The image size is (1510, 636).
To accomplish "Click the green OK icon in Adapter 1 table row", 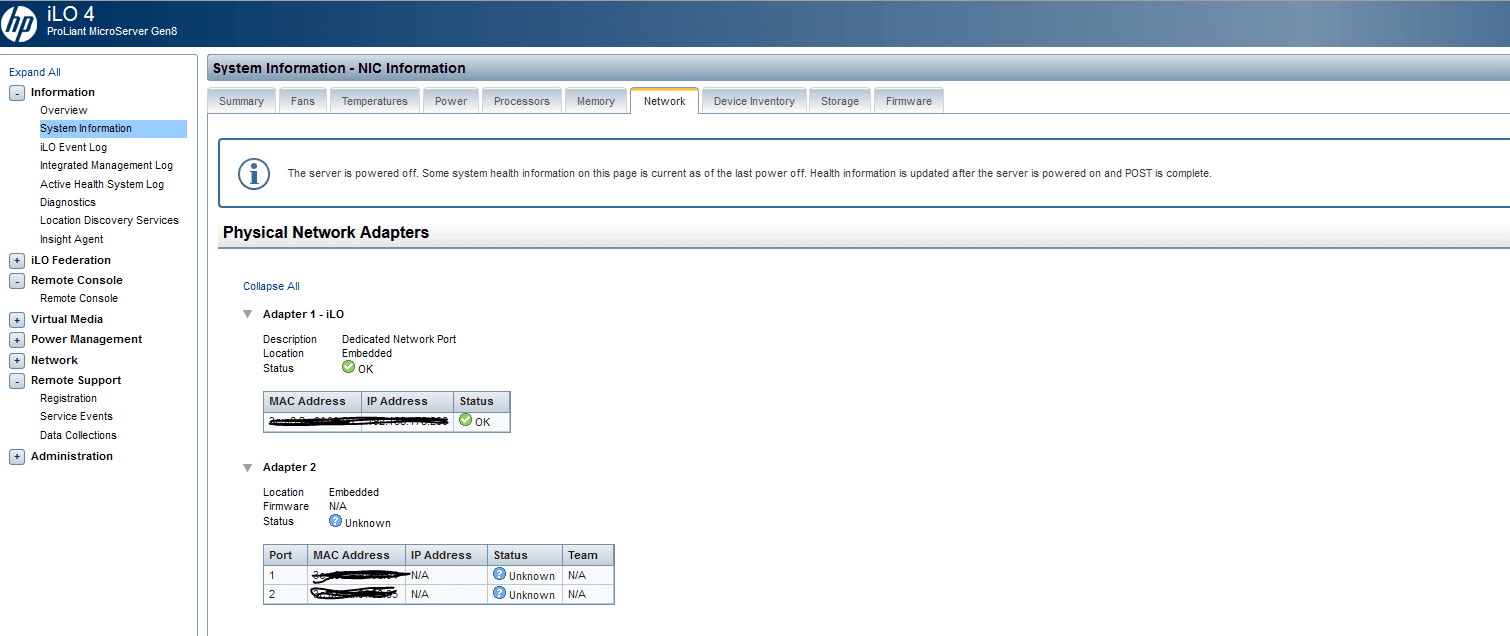I will coord(465,420).
